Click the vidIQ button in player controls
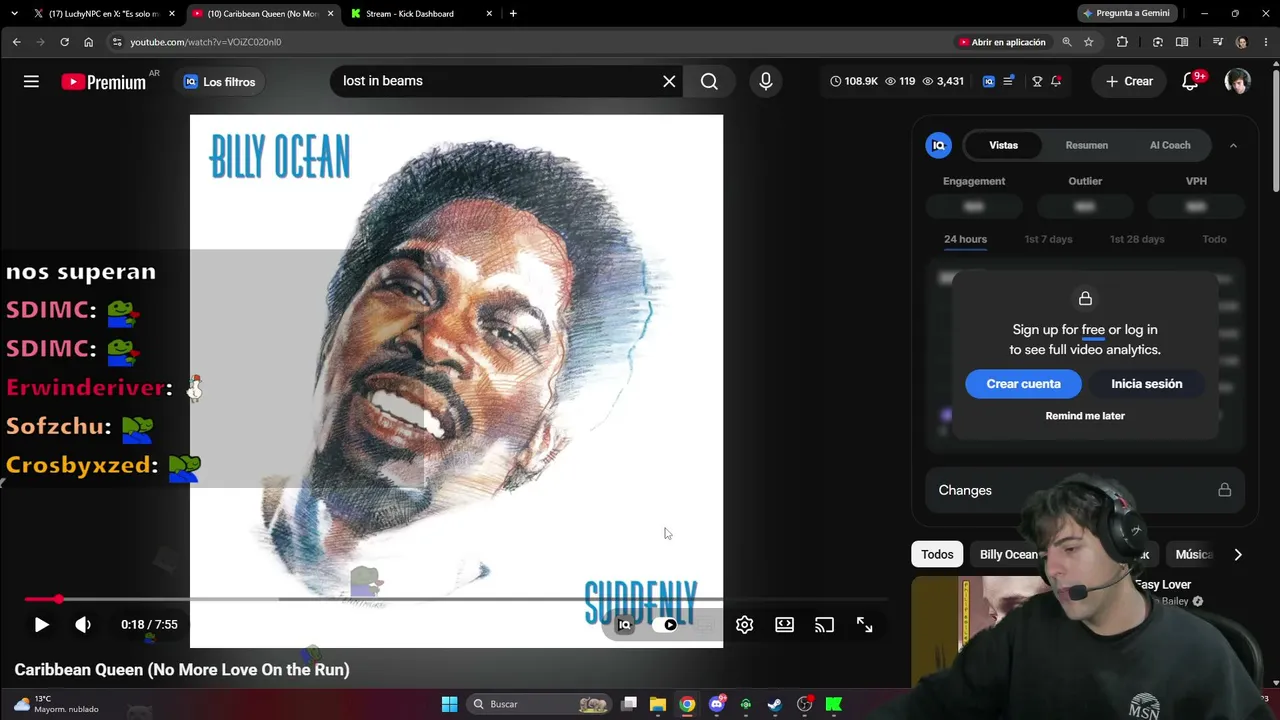The width and height of the screenshot is (1280, 720). [624, 625]
